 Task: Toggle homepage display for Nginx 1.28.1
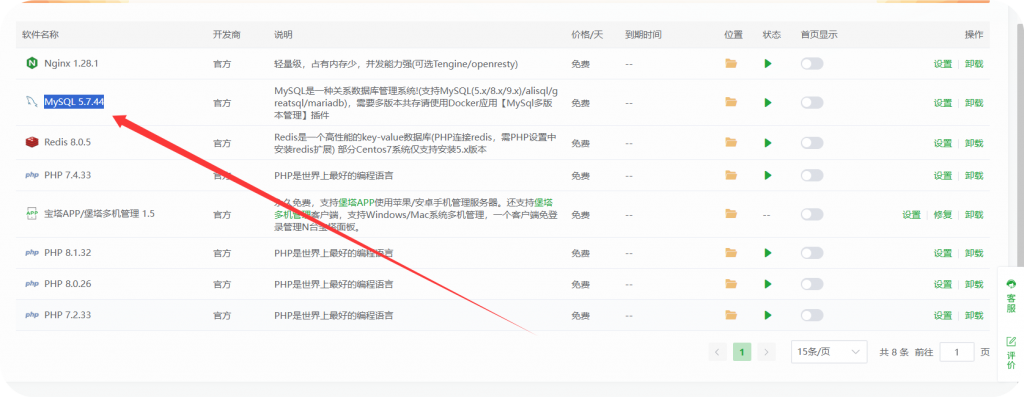[x=812, y=63]
